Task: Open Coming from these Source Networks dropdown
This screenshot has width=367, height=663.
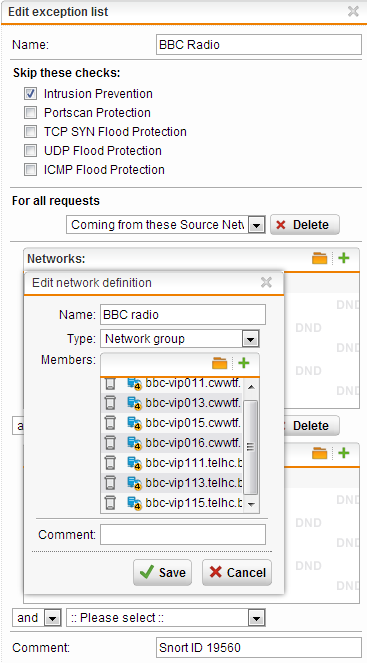Action: pos(165,225)
